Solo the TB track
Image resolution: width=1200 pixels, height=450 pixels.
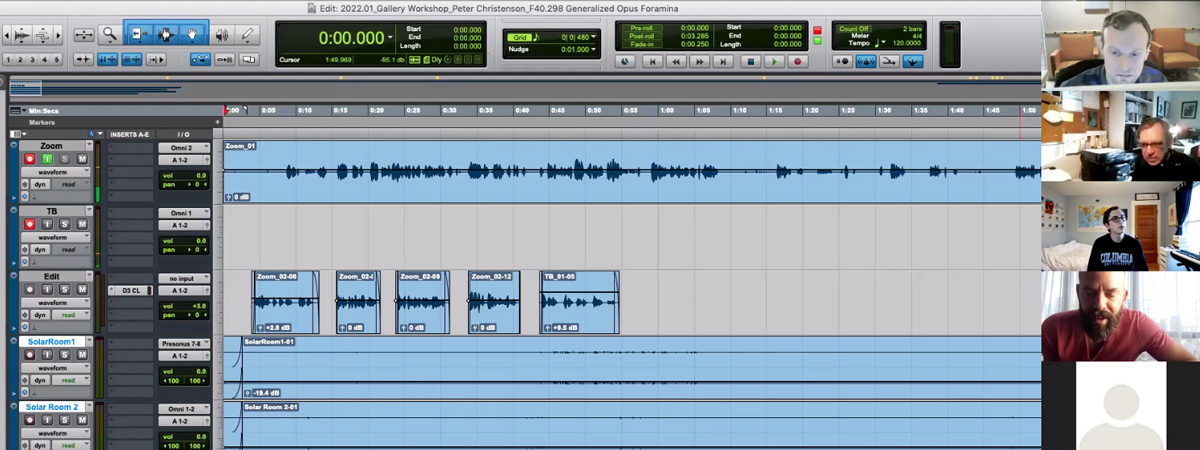[65, 224]
